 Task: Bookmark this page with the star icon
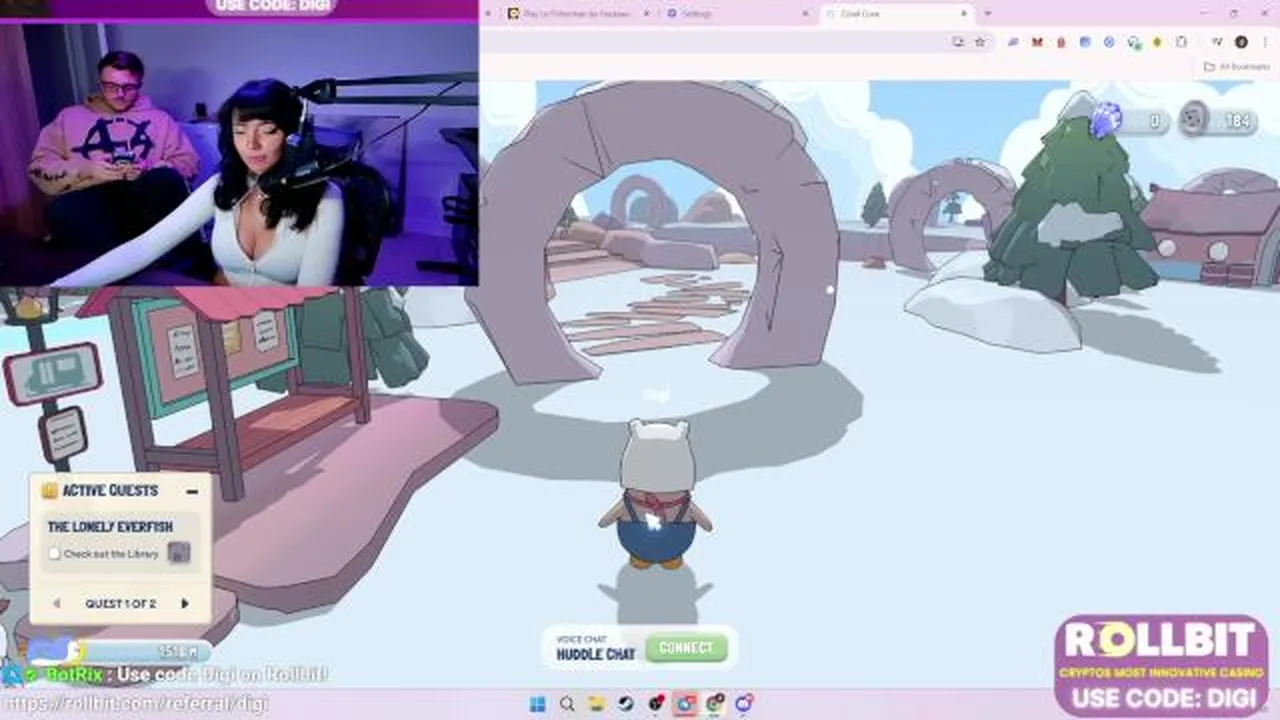[980, 42]
